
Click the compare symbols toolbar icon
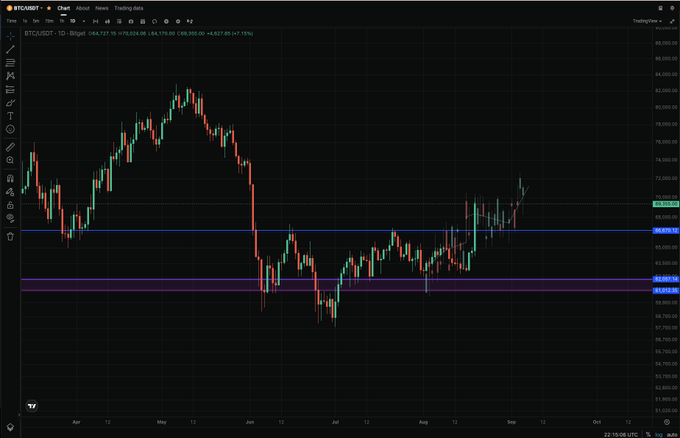click(190, 21)
